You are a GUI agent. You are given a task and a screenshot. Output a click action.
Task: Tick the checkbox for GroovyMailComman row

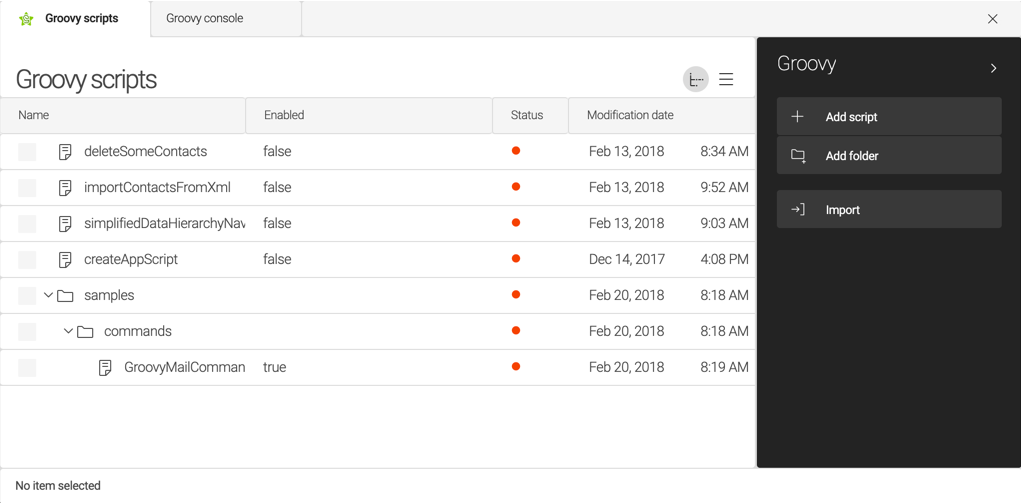pyautogui.click(x=27, y=367)
